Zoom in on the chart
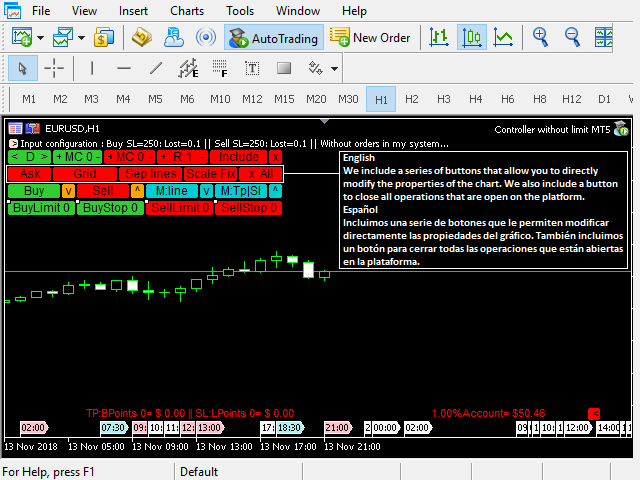 coord(541,38)
